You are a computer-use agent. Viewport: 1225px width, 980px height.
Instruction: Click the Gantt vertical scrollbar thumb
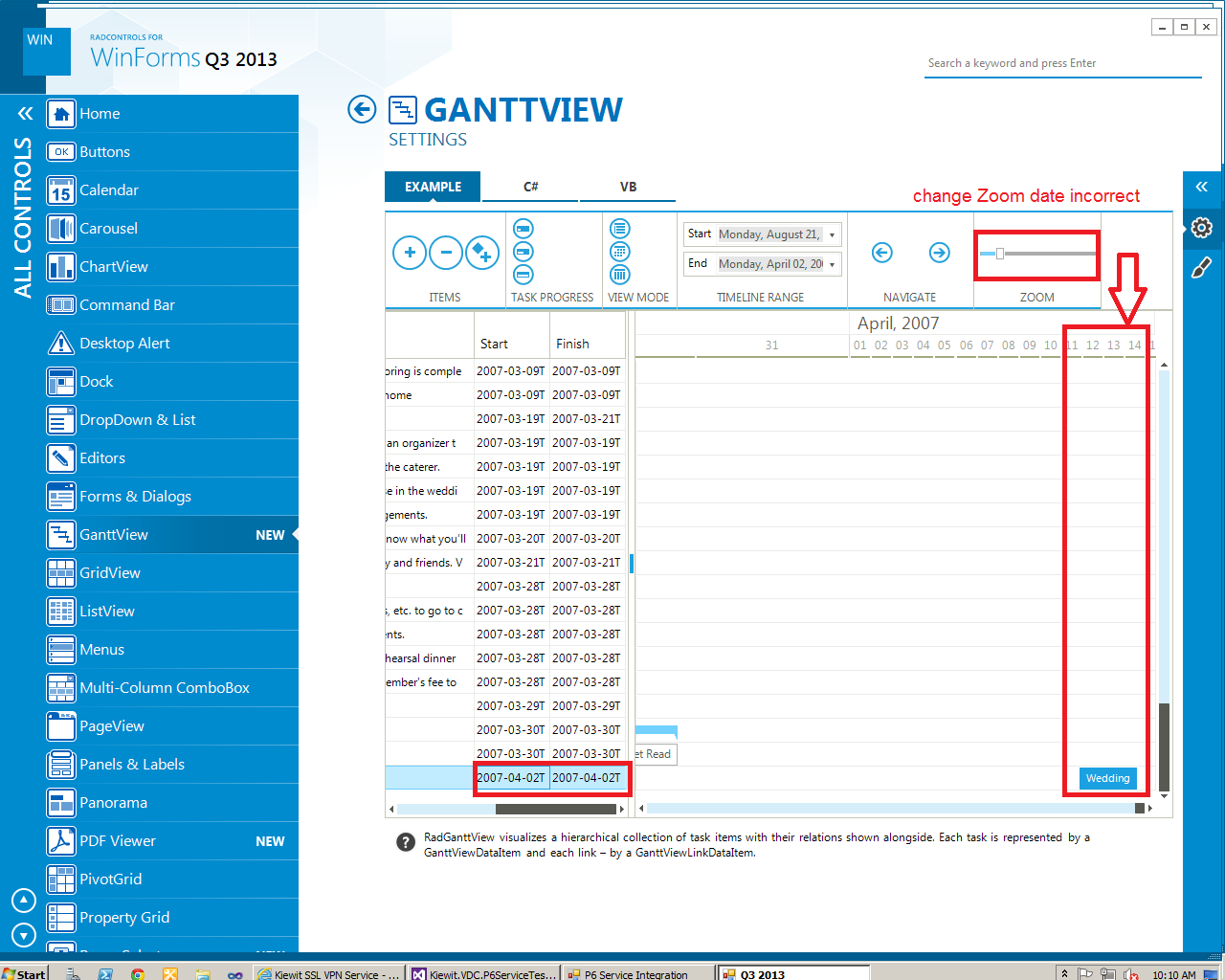point(1164,746)
